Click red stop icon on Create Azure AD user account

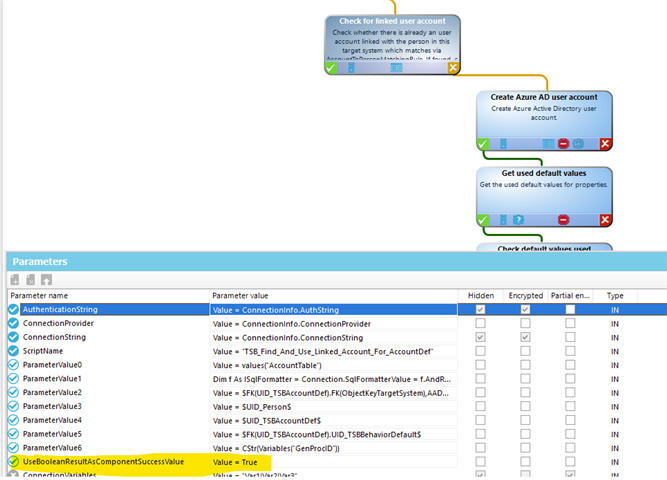coord(563,144)
